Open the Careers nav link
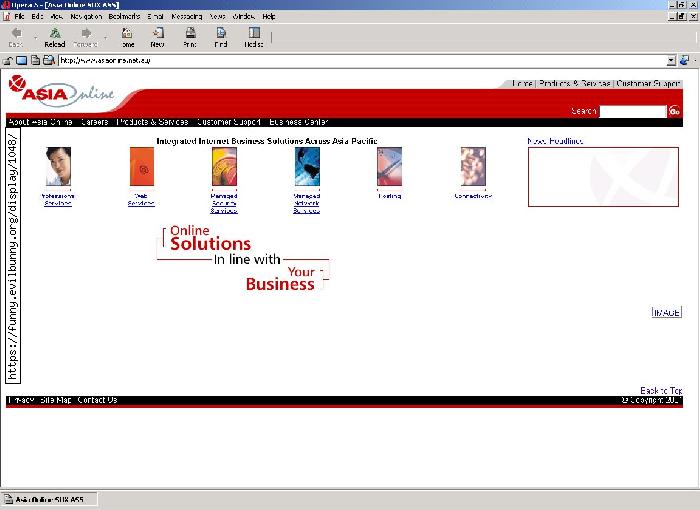 click(x=95, y=122)
